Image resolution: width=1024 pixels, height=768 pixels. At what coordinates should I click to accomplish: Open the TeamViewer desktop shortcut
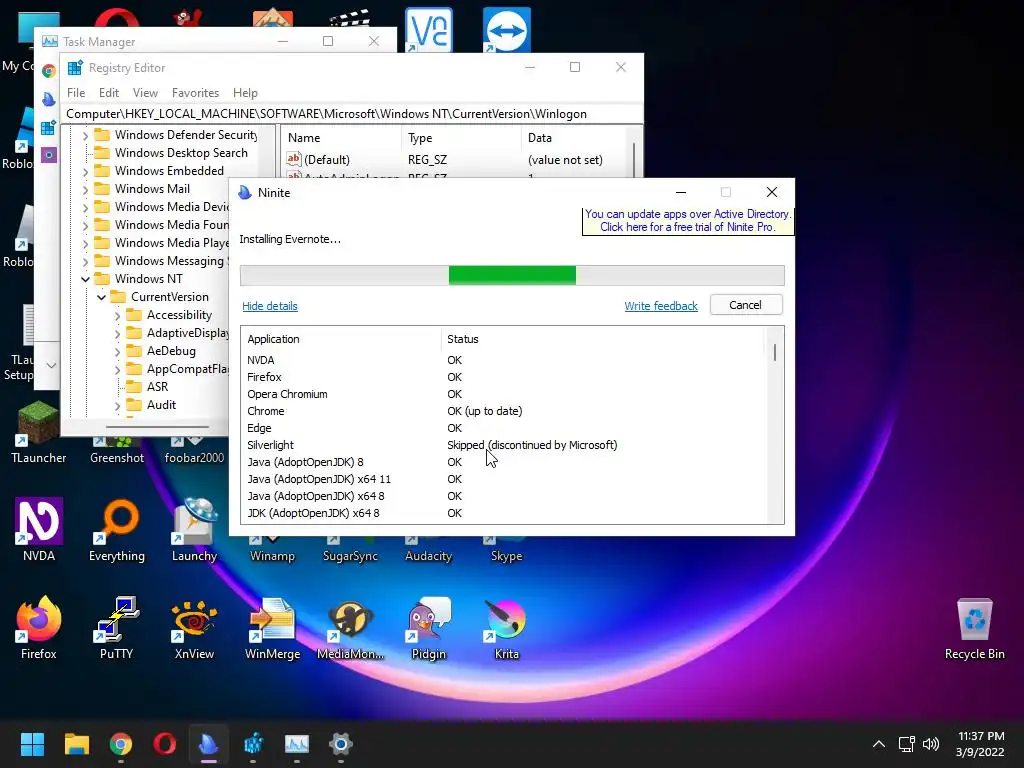(507, 29)
